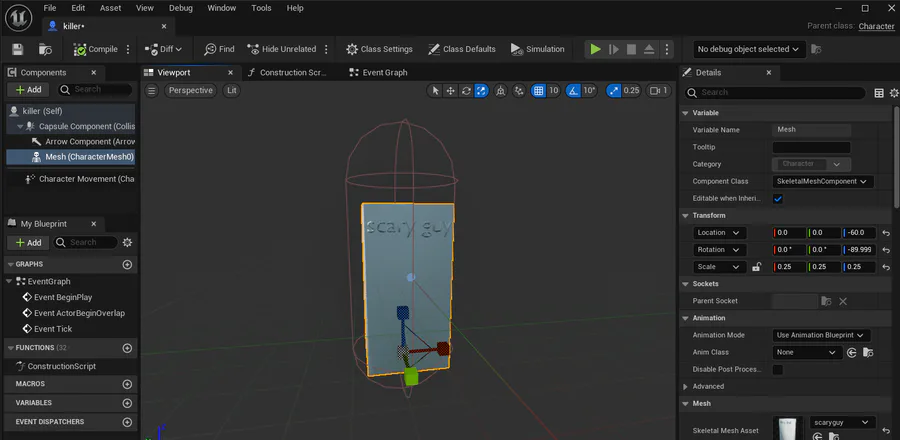Screen dimensions: 900x440
Task: Open camera speed setting
Action: tap(658, 91)
